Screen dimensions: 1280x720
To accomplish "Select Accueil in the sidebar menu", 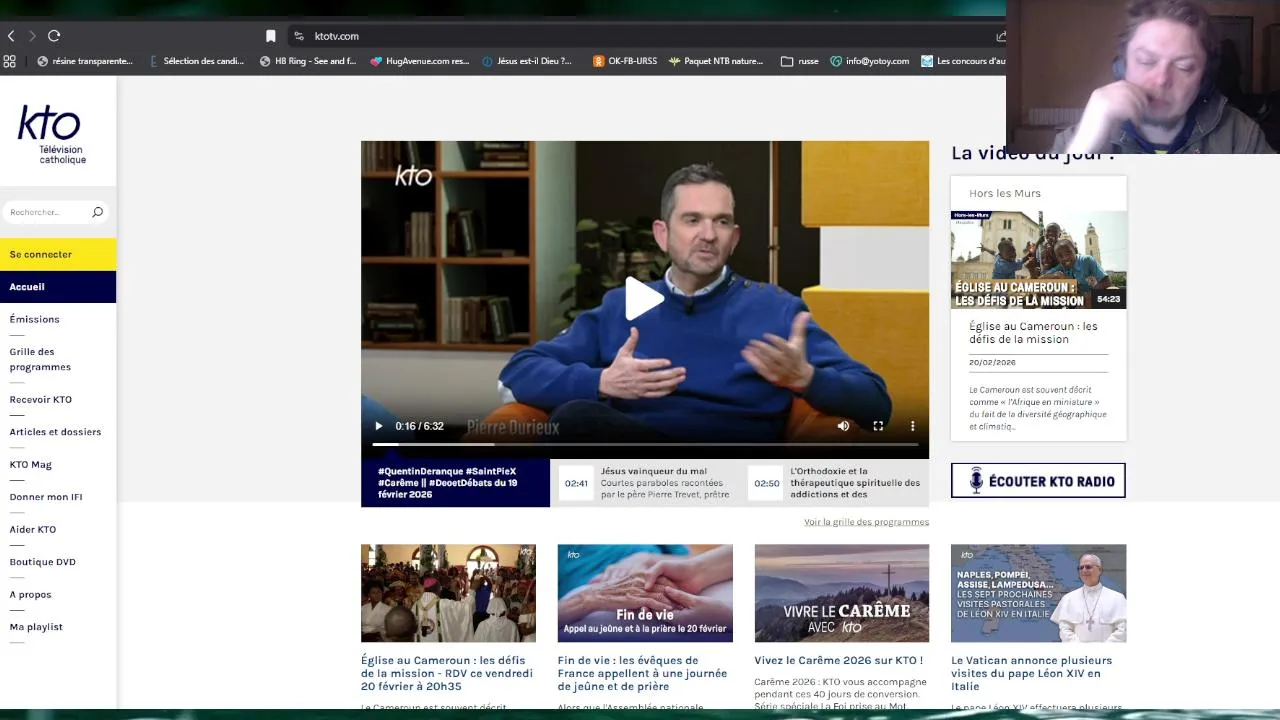I will [58, 287].
